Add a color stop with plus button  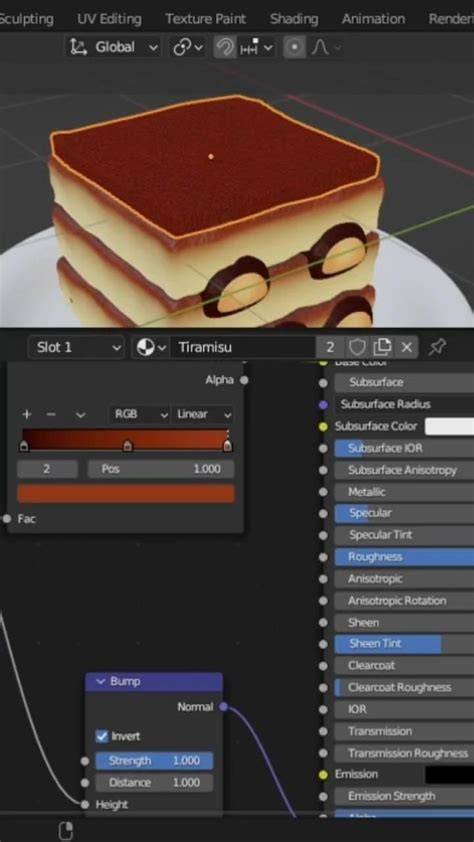click(26, 415)
